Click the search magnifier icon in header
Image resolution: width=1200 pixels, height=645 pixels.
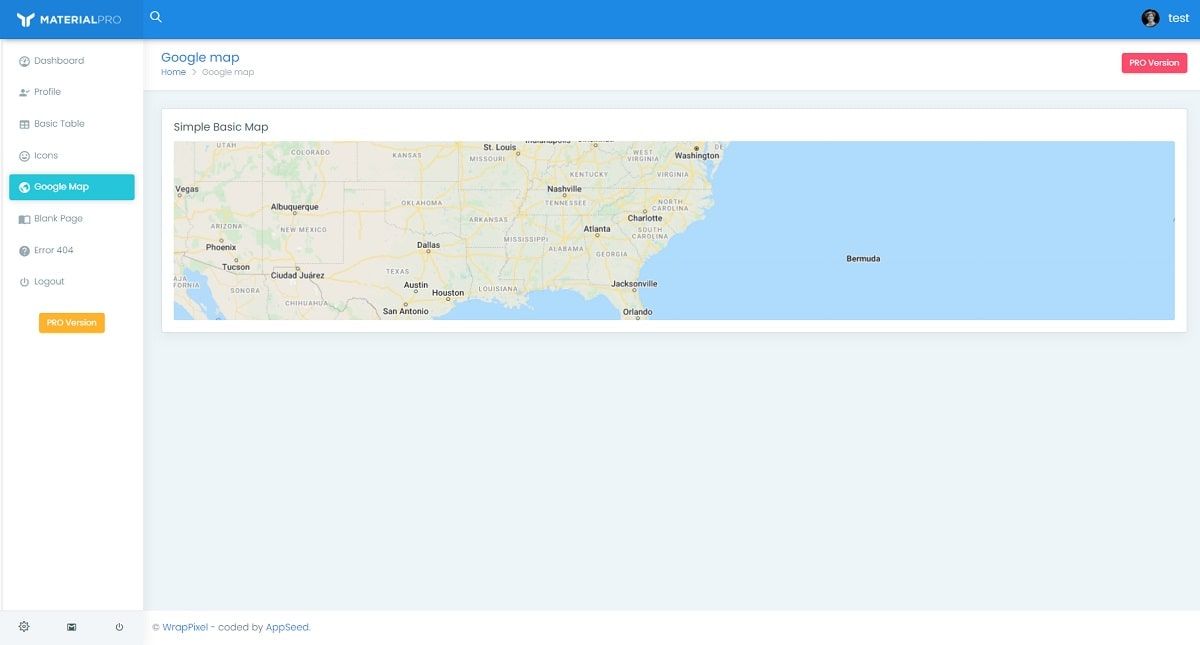pyautogui.click(x=155, y=17)
